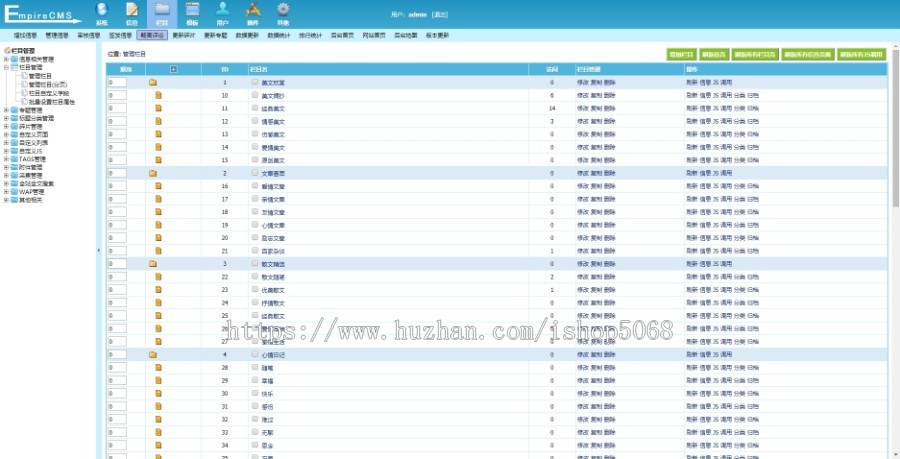Screen dimensions: 900x459
Task: Click file icon in row ID 23
Action: (x=158, y=290)
